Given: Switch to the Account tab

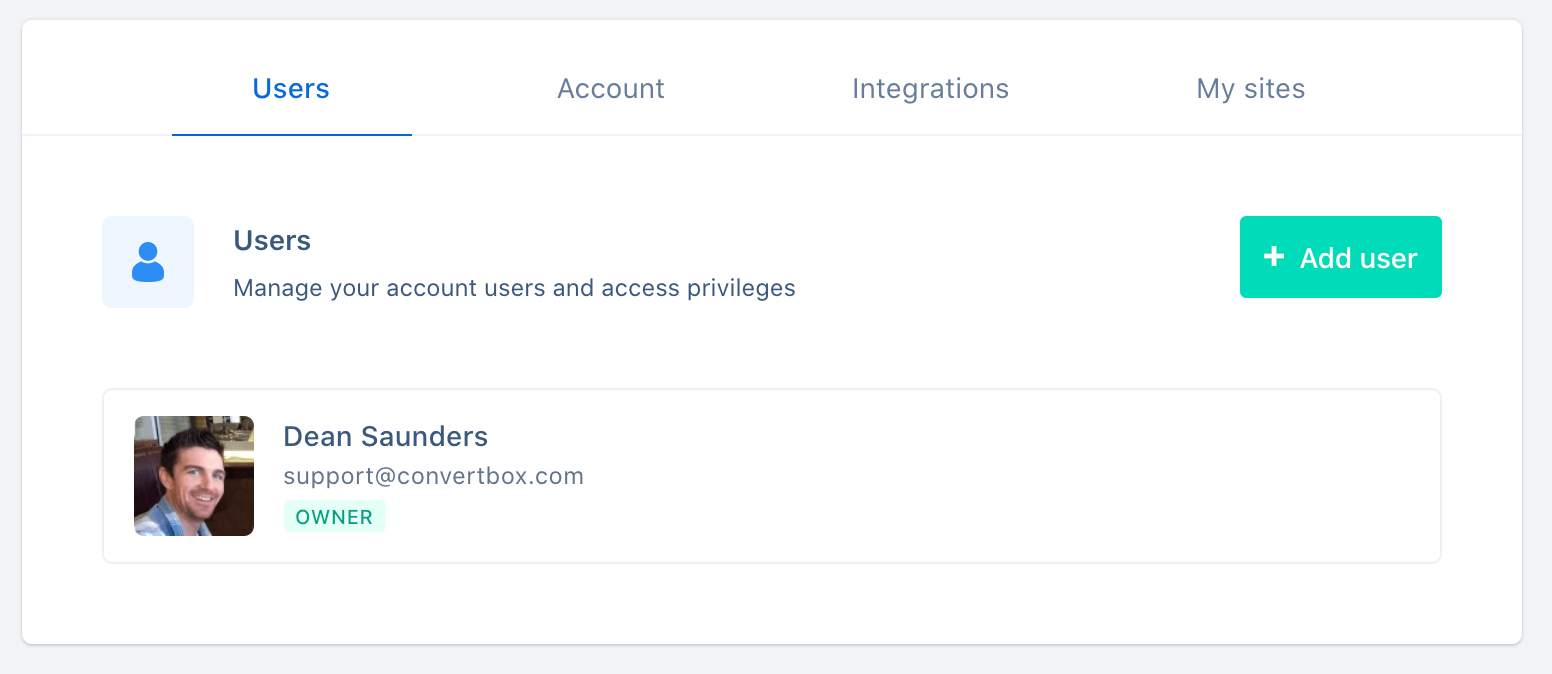Looking at the screenshot, I should pos(611,89).
